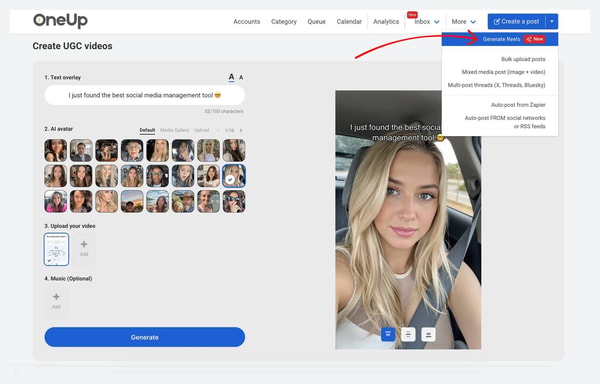Switch to the Media Gallery tab
Screen dimensions: 600x384
[x=174, y=130]
